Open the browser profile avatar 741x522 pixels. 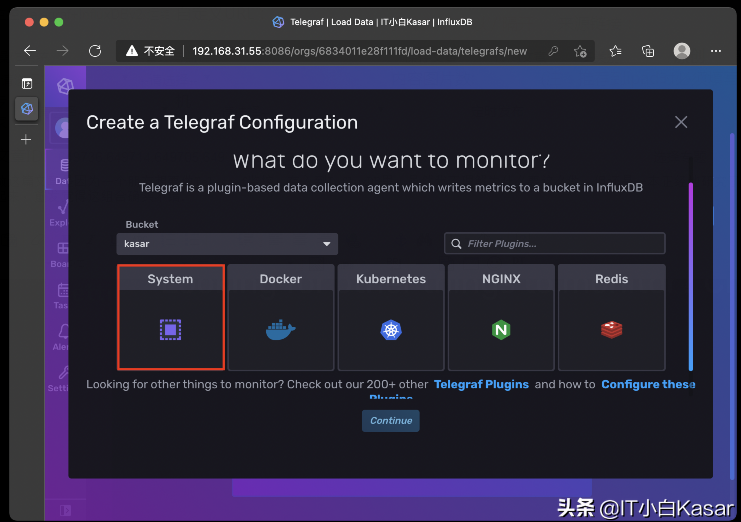point(681,51)
